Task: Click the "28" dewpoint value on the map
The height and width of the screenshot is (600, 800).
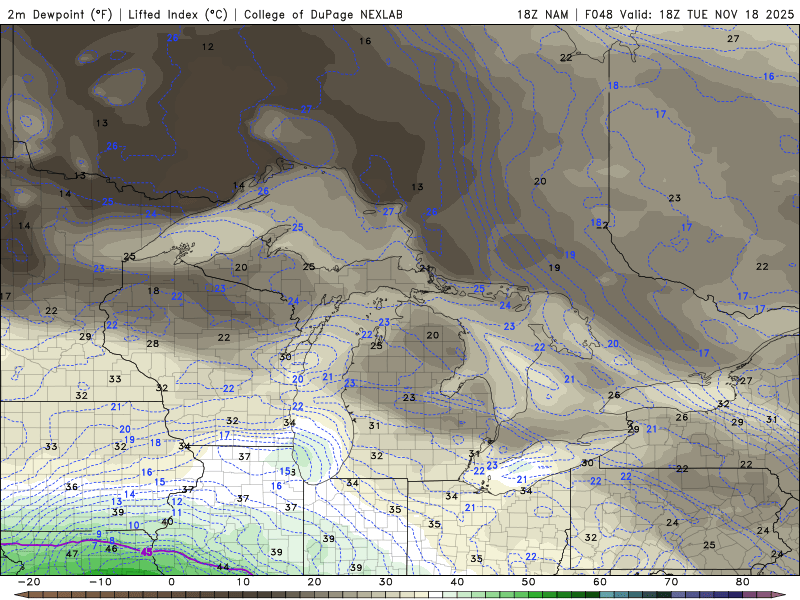Action: click(x=153, y=343)
